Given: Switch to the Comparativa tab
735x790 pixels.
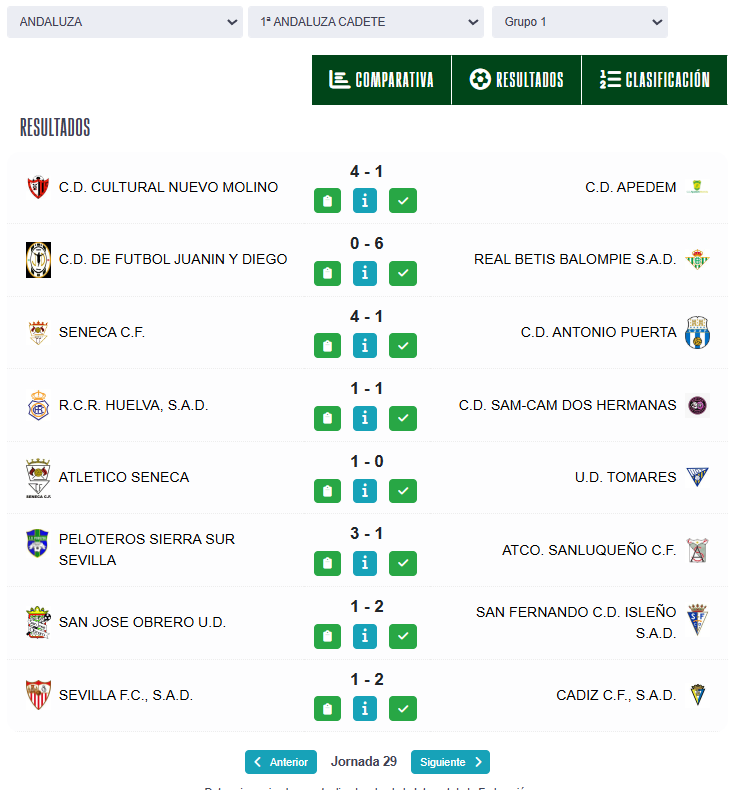Looking at the screenshot, I should (381, 80).
